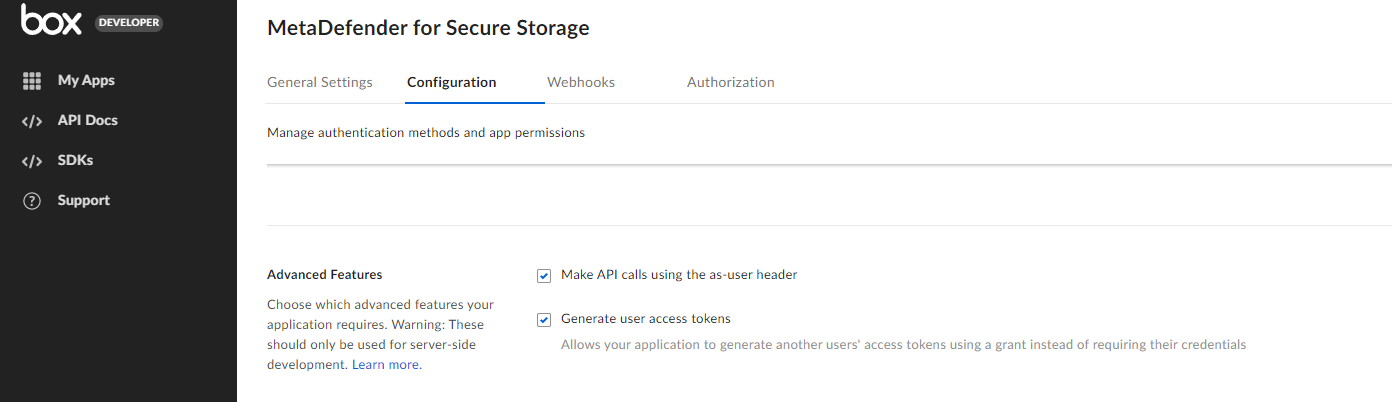Toggle Generate user access tokens checkbox
1392x402 pixels.
point(544,320)
